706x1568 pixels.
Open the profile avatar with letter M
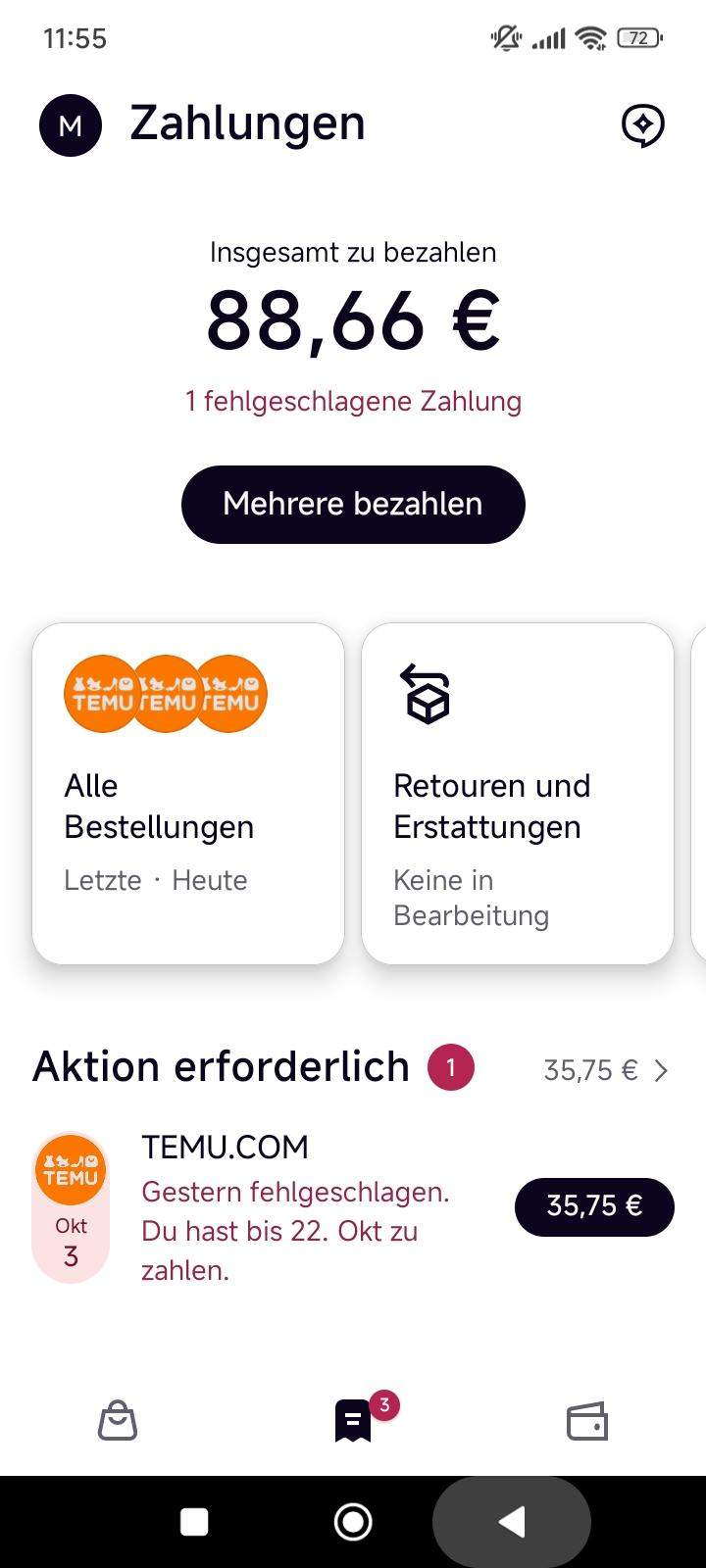pyautogui.click(x=71, y=125)
